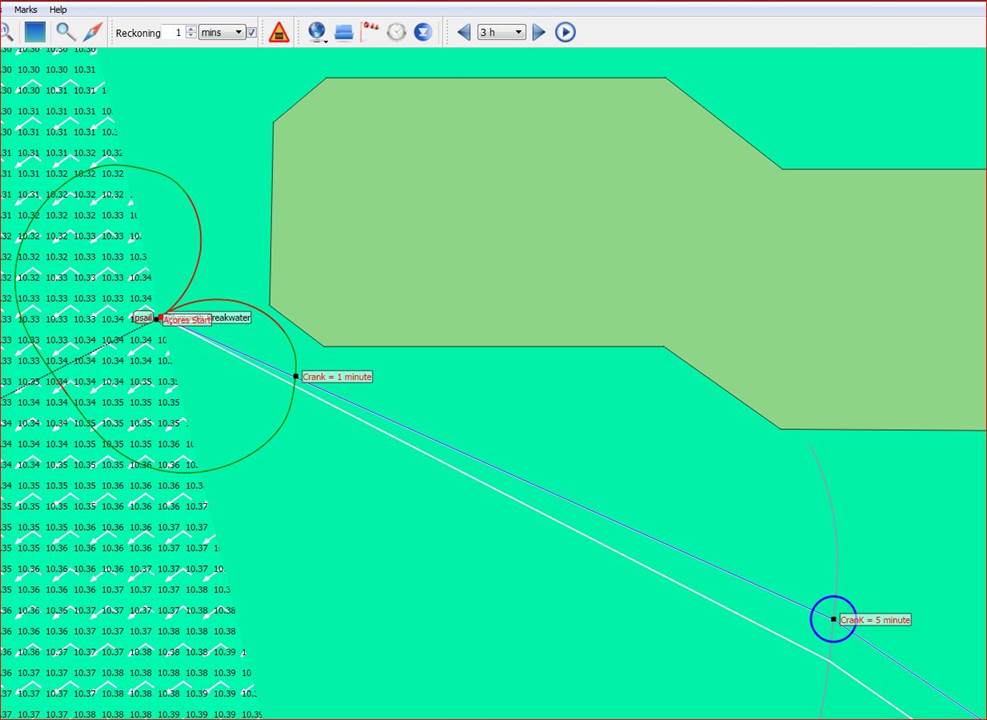The image size is (987, 720).
Task: Click the compass needle icon
Action: point(93,32)
